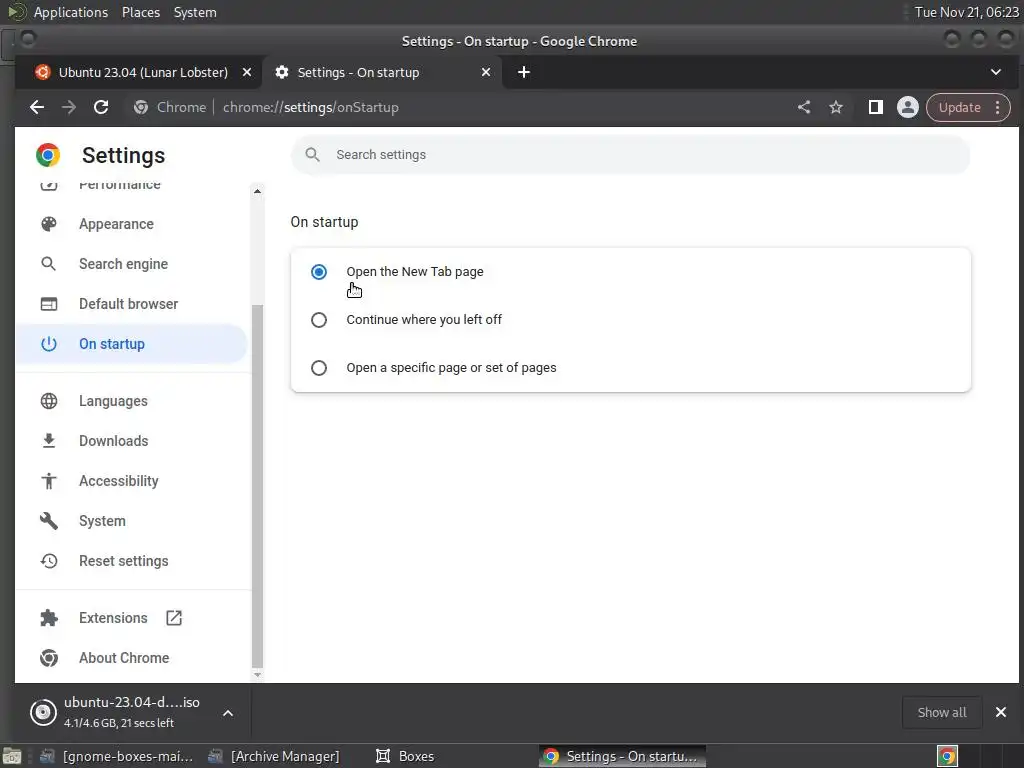Go back using the browser back arrow
The height and width of the screenshot is (768, 1024).
[x=37, y=107]
